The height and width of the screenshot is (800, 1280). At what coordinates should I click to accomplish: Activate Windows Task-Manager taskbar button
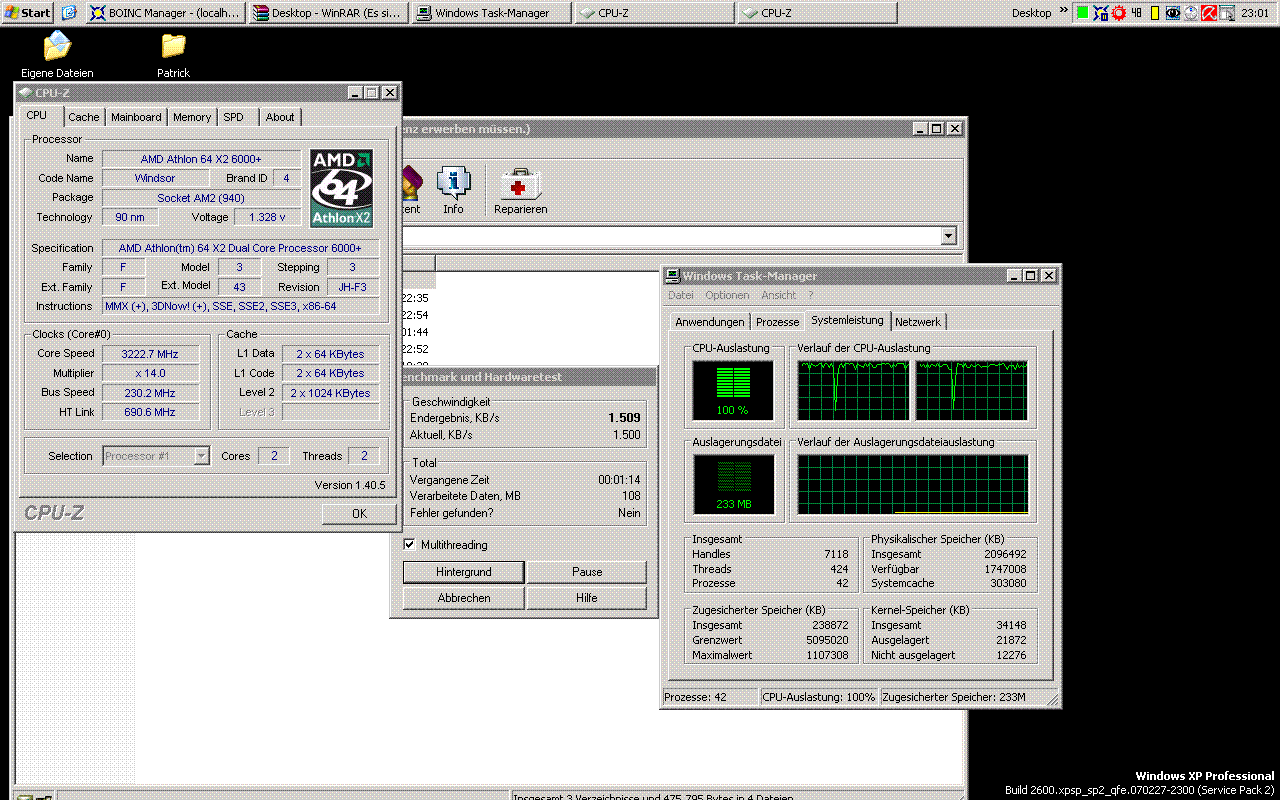[x=491, y=13]
